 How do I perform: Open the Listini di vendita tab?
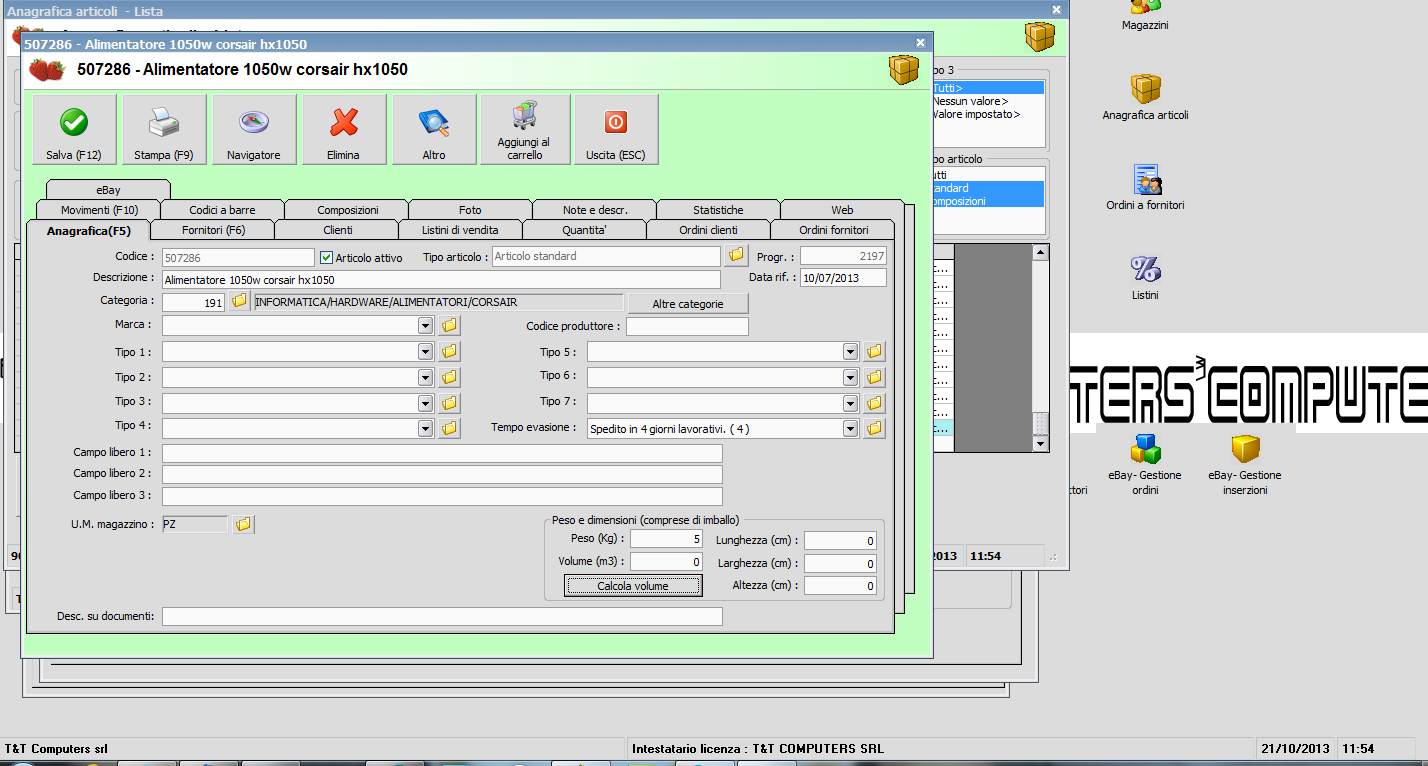460,230
